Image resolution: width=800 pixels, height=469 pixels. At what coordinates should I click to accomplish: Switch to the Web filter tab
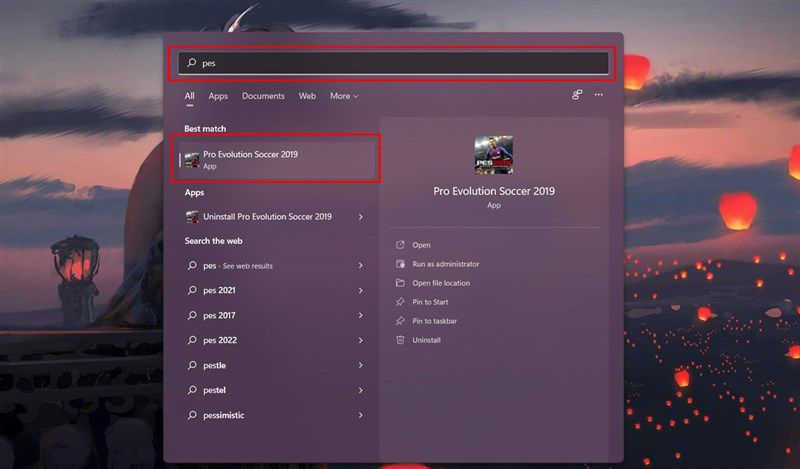tap(307, 96)
